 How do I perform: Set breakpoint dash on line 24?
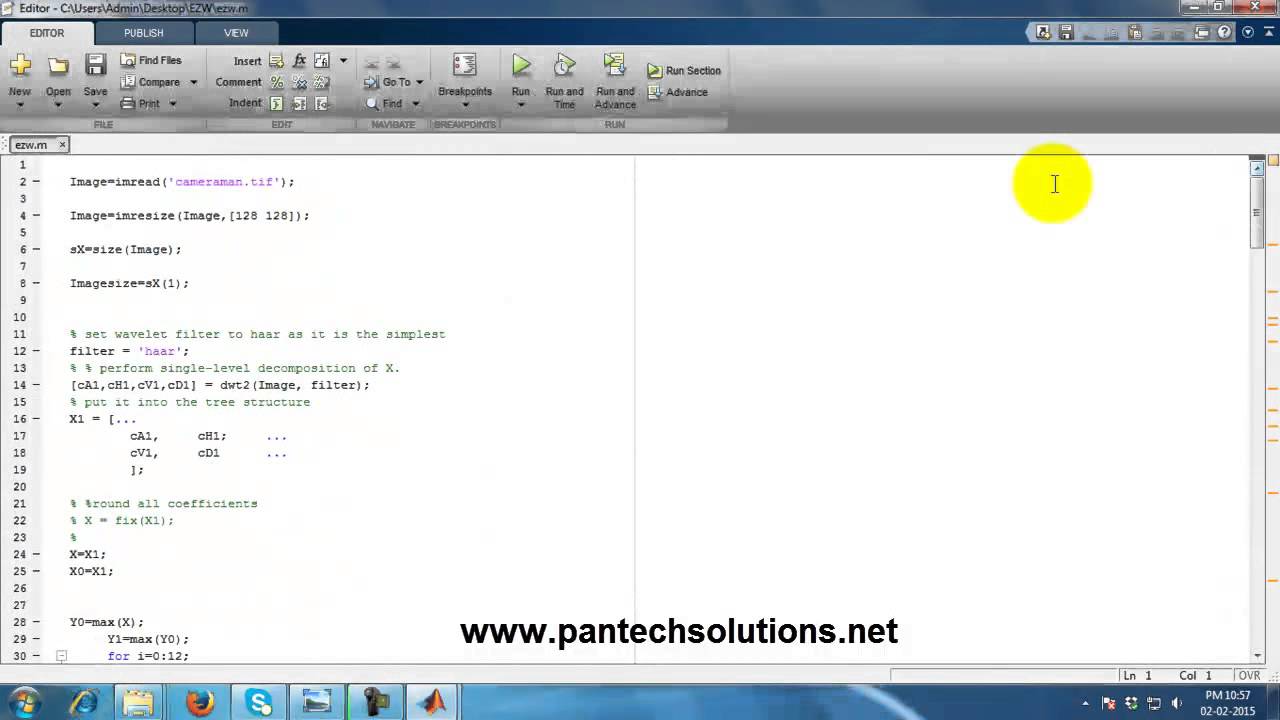tap(37, 554)
